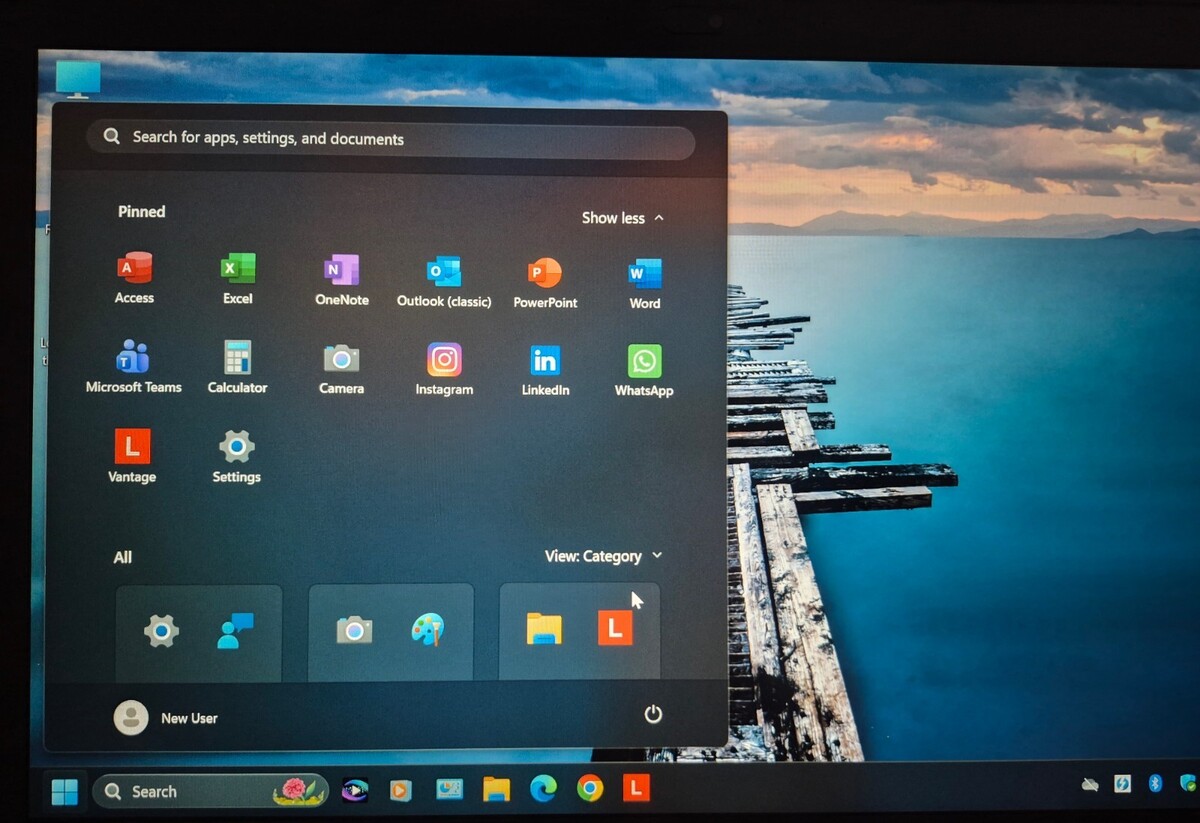Open the OneNote pinned app

click(x=341, y=279)
